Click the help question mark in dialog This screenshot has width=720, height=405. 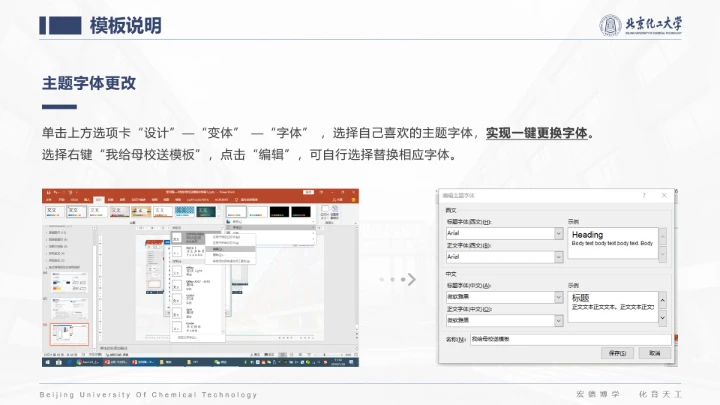(644, 196)
